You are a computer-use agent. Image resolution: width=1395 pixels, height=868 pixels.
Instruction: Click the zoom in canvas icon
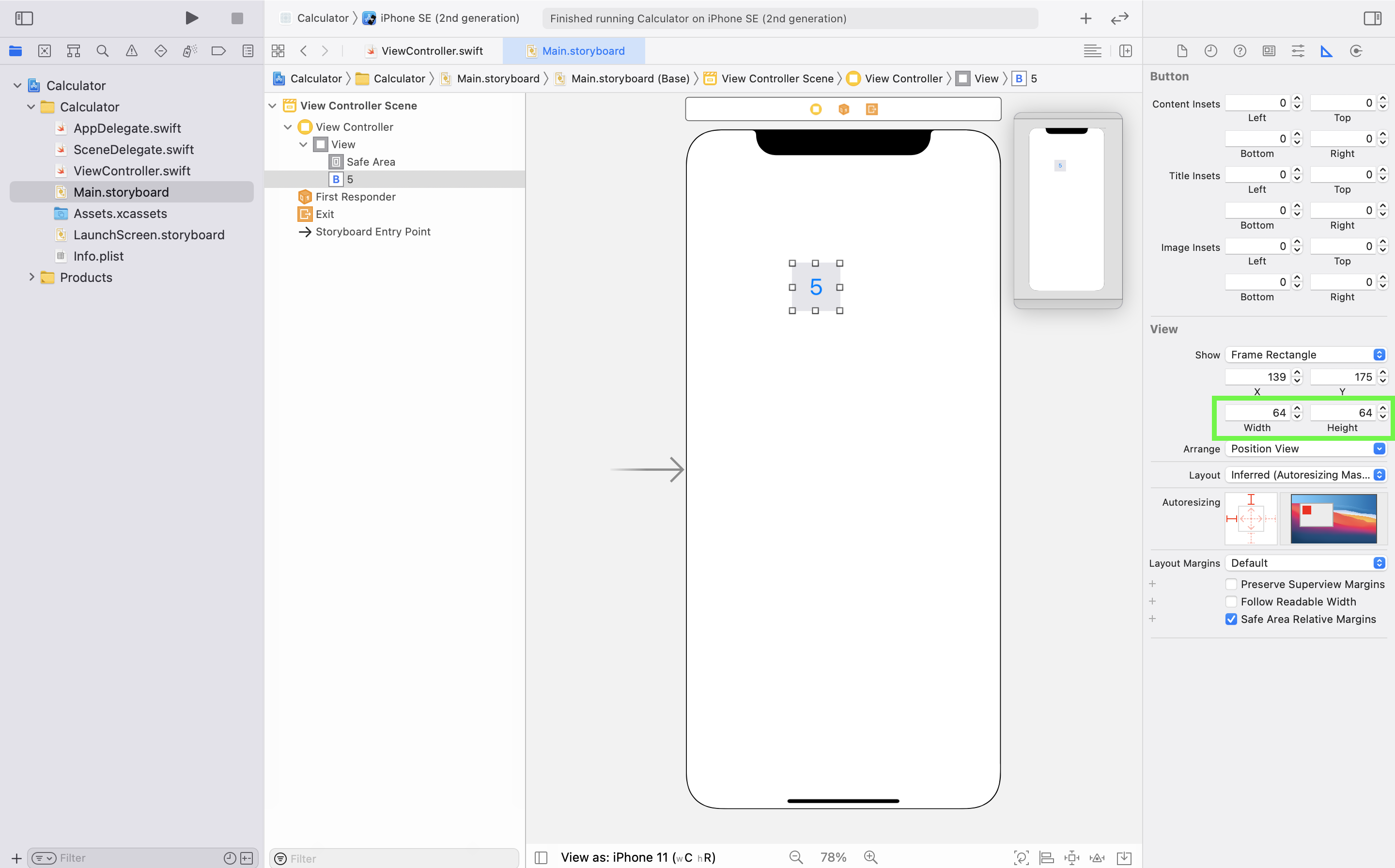(870, 857)
